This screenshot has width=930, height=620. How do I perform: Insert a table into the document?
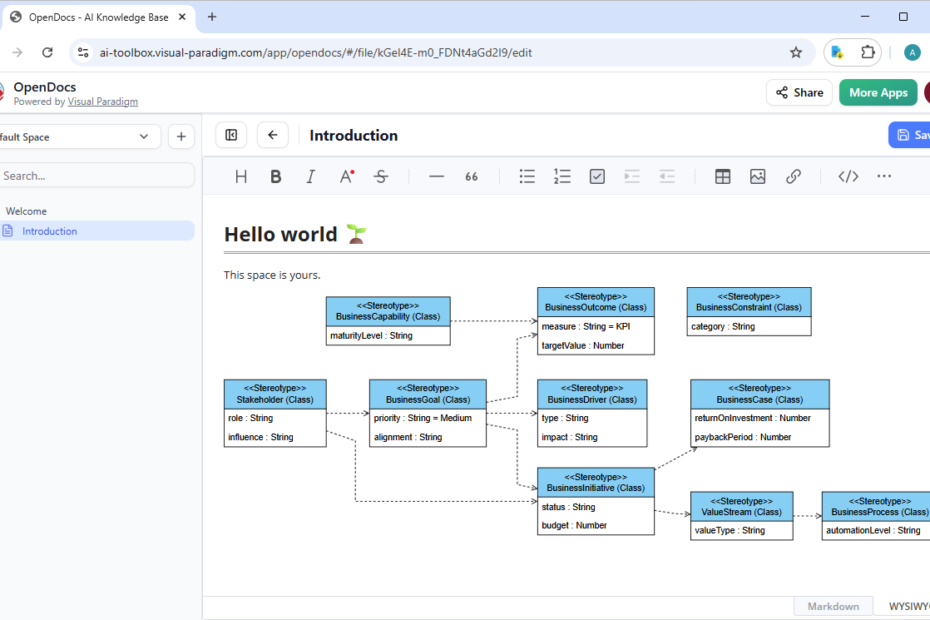pos(722,176)
